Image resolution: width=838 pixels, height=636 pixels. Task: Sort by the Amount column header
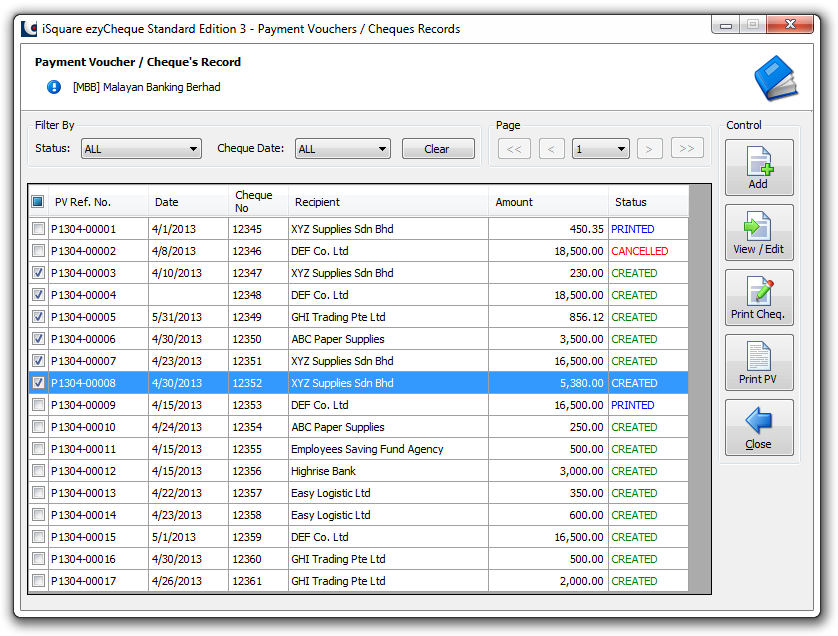[x=548, y=201]
